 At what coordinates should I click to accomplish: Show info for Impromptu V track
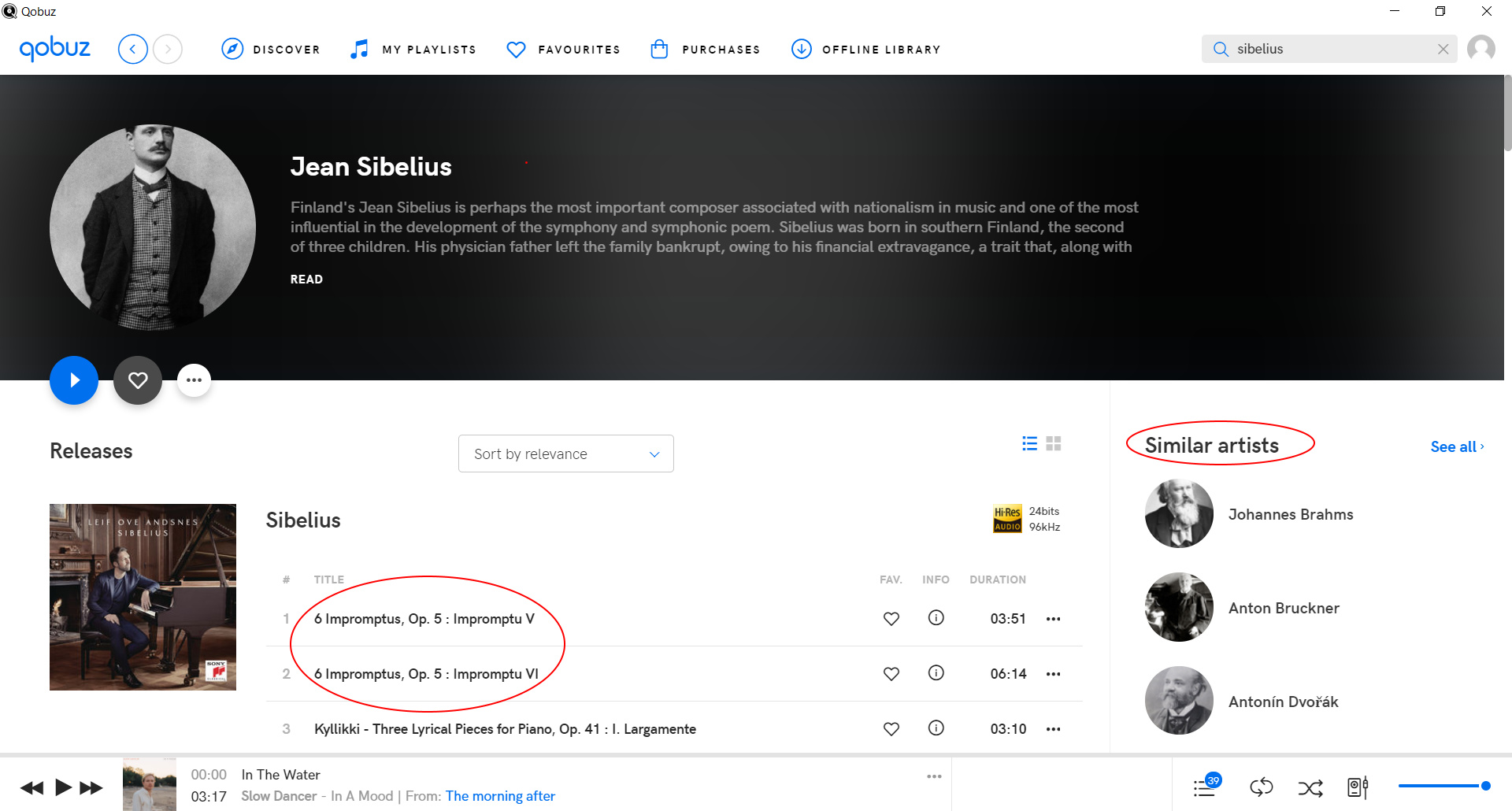click(x=936, y=618)
